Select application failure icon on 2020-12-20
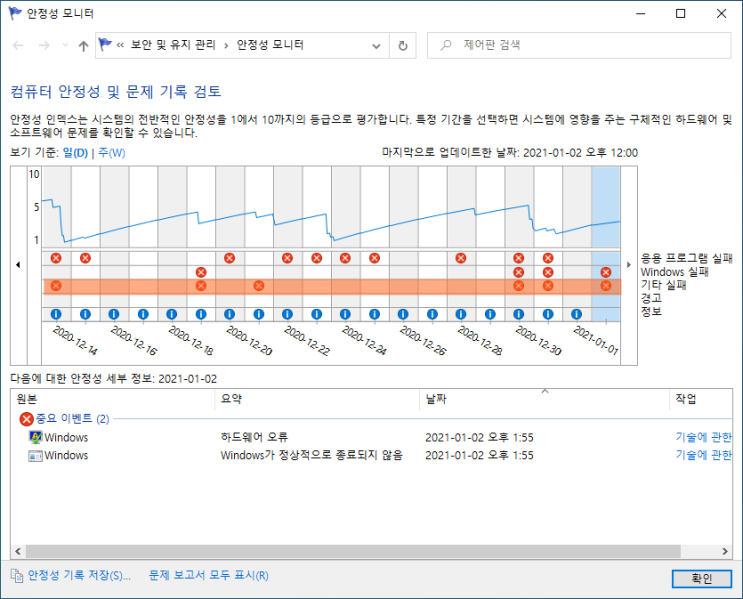This screenshot has width=743, height=599. point(229,258)
